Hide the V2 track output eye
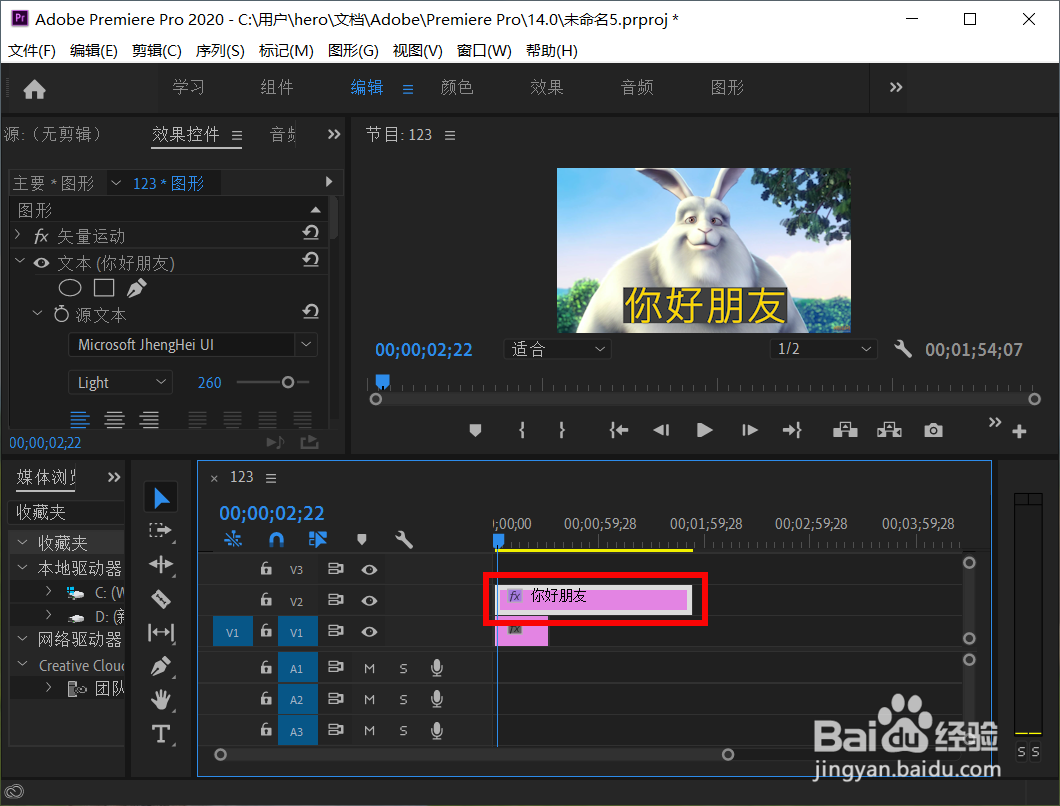 (x=369, y=600)
